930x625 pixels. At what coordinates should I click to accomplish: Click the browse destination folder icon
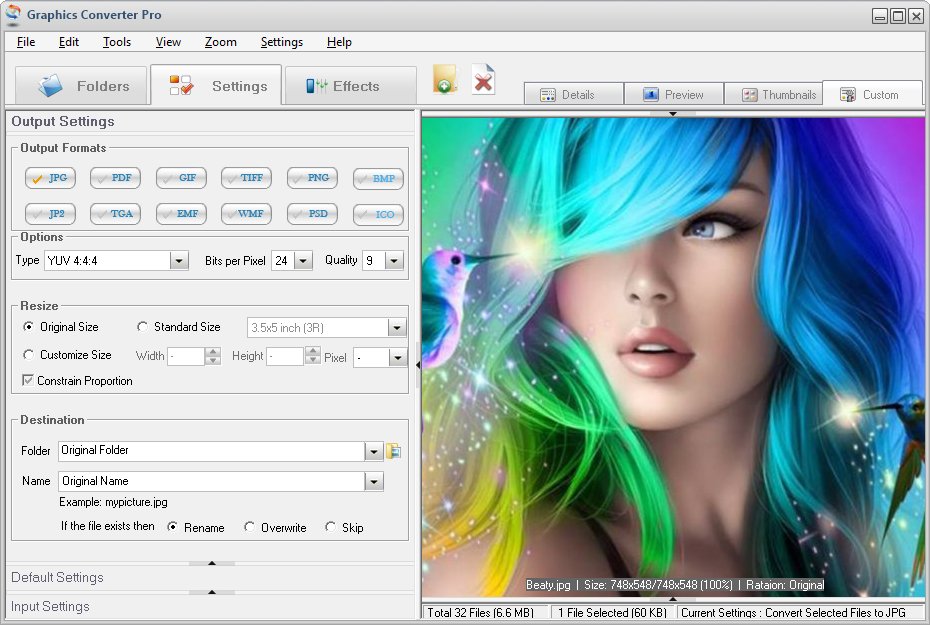point(394,451)
